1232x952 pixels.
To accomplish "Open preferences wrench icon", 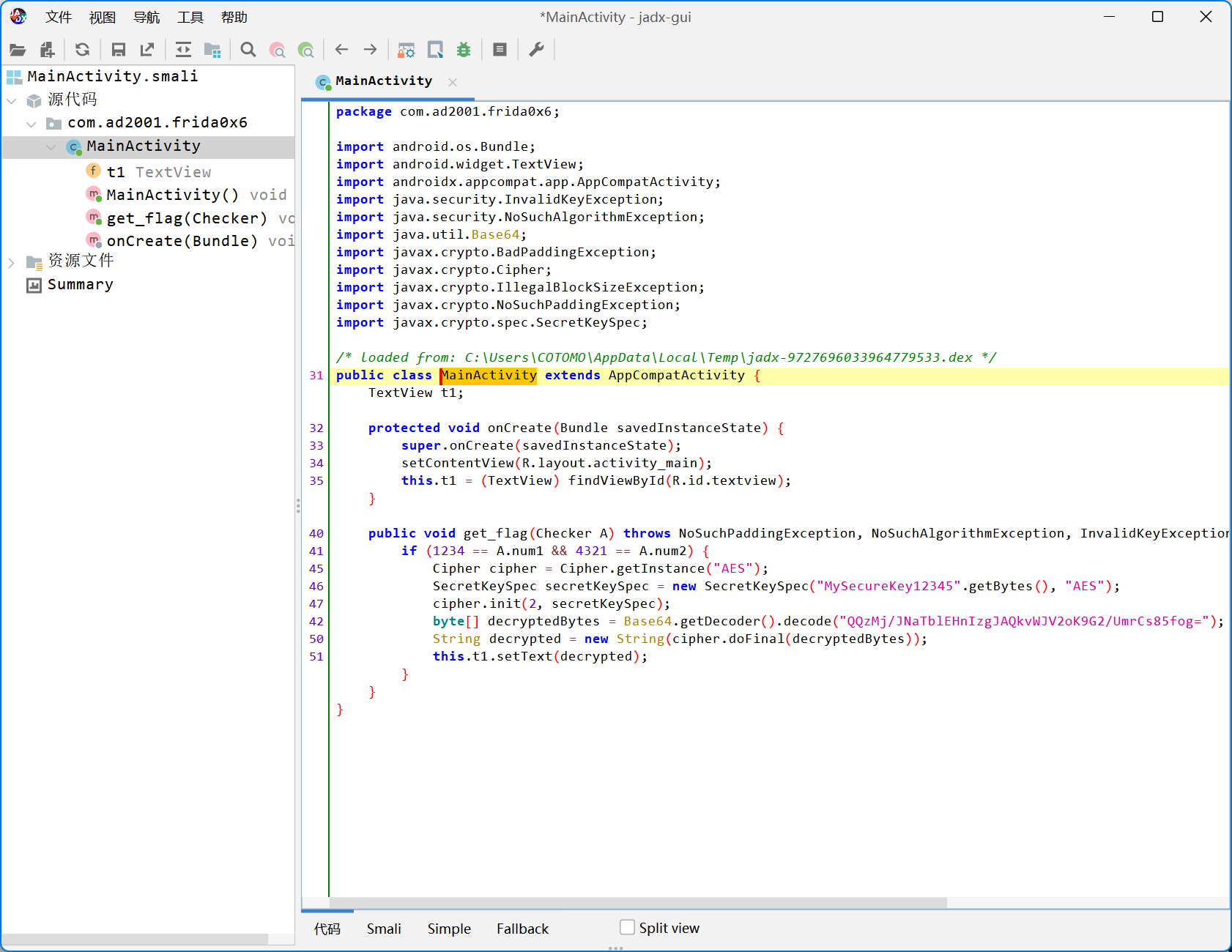I will (536, 50).
